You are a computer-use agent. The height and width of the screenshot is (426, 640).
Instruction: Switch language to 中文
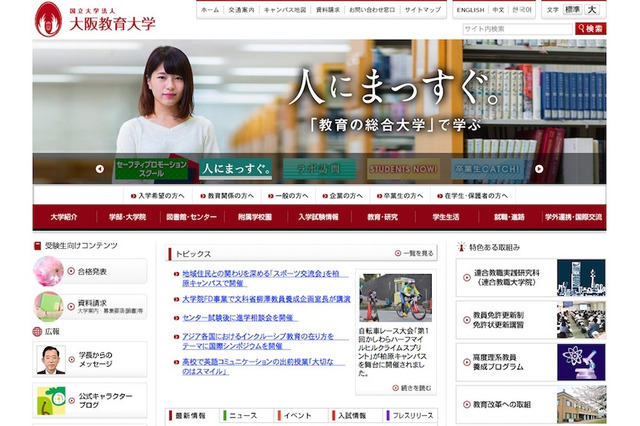tap(498, 10)
